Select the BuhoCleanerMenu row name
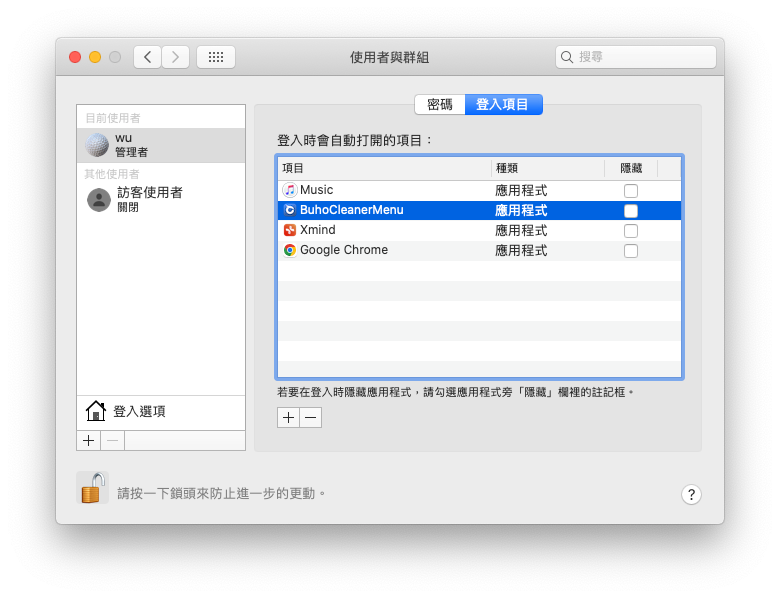Viewport: 780px width, 598px height. (x=351, y=210)
